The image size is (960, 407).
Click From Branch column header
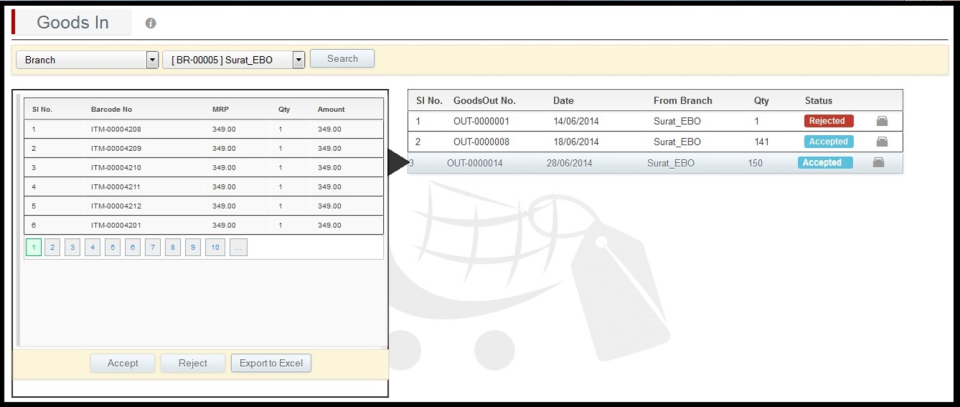tap(683, 100)
